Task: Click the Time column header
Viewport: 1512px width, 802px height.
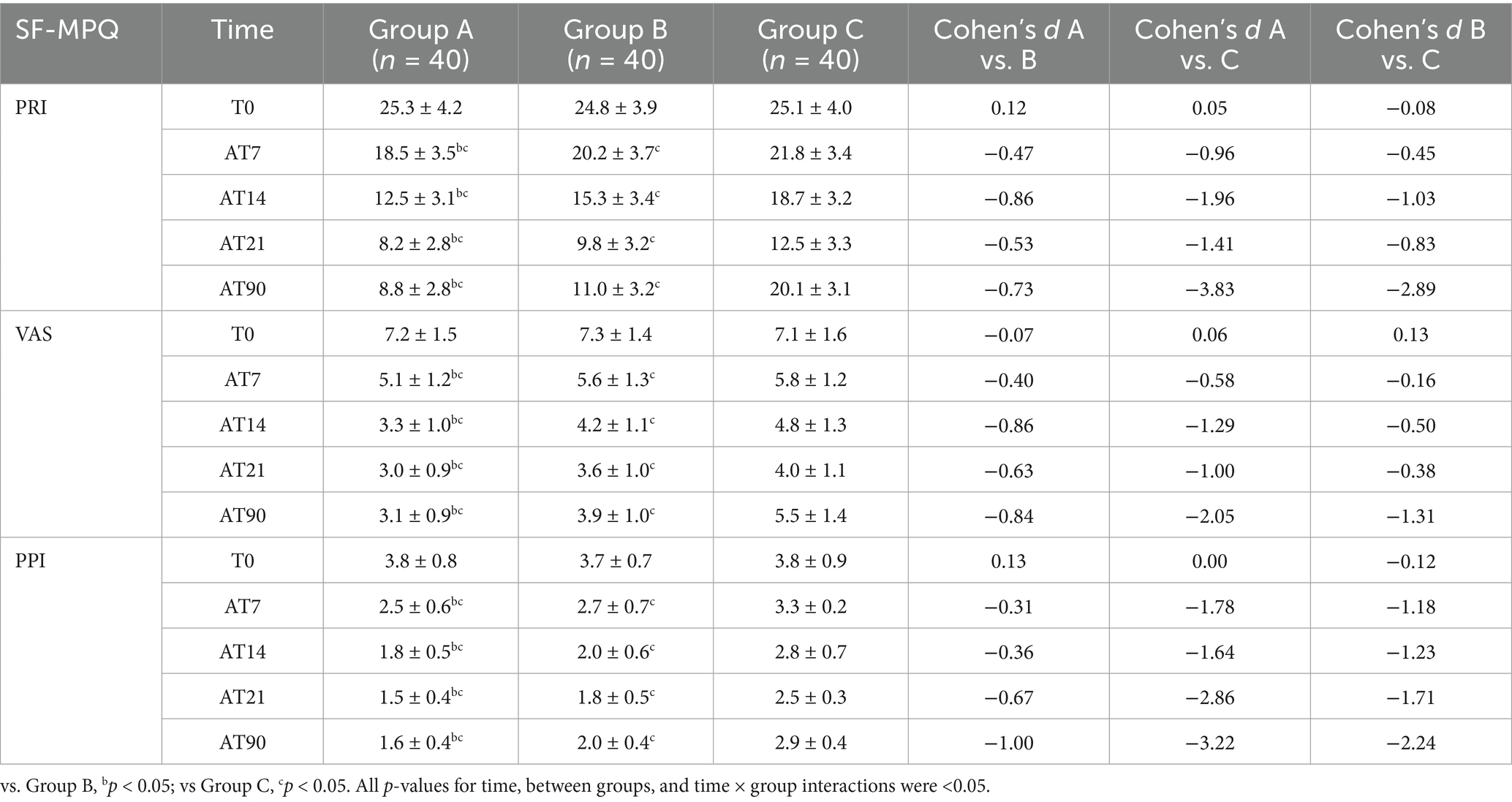Action: click(242, 30)
